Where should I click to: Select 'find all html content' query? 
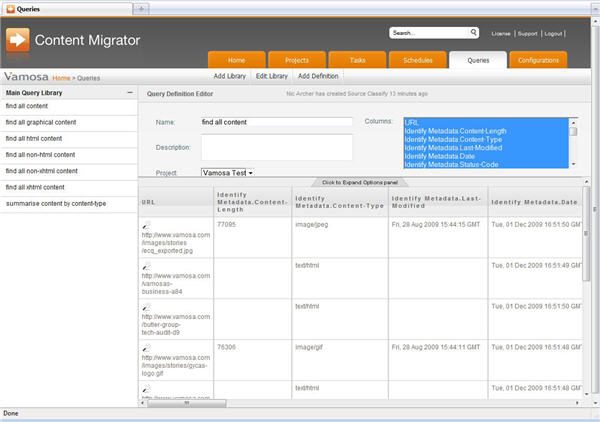[68, 138]
